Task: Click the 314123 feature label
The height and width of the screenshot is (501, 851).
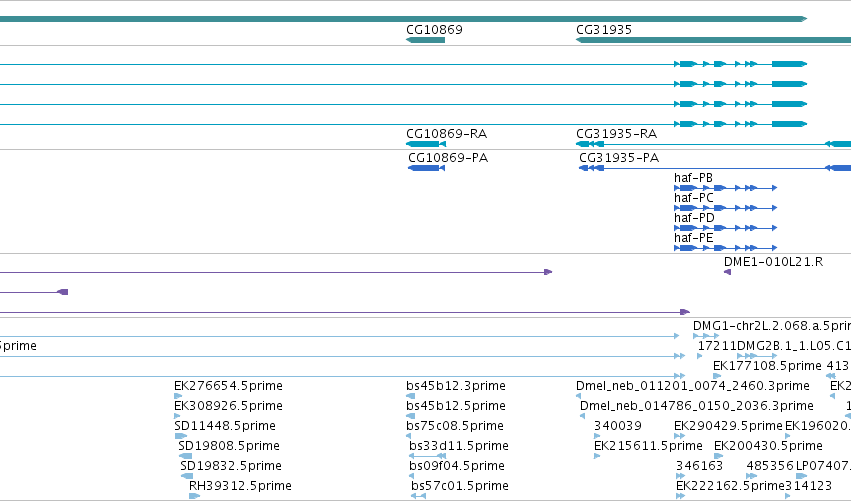Action: pyautogui.click(x=809, y=486)
